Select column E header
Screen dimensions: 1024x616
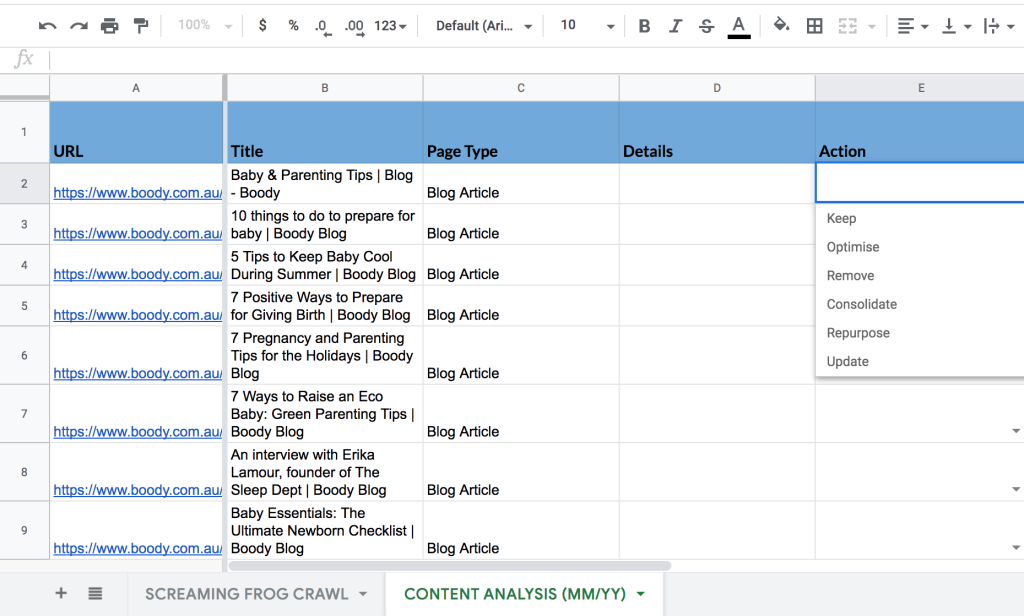(920, 88)
